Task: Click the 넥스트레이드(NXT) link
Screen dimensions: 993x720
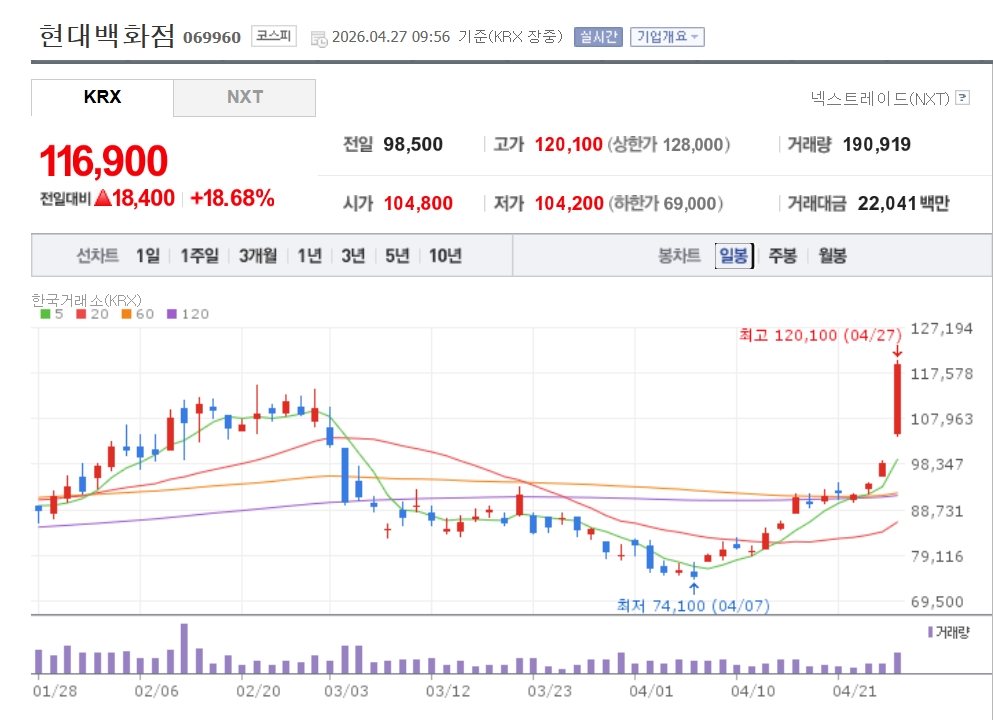Action: click(880, 98)
